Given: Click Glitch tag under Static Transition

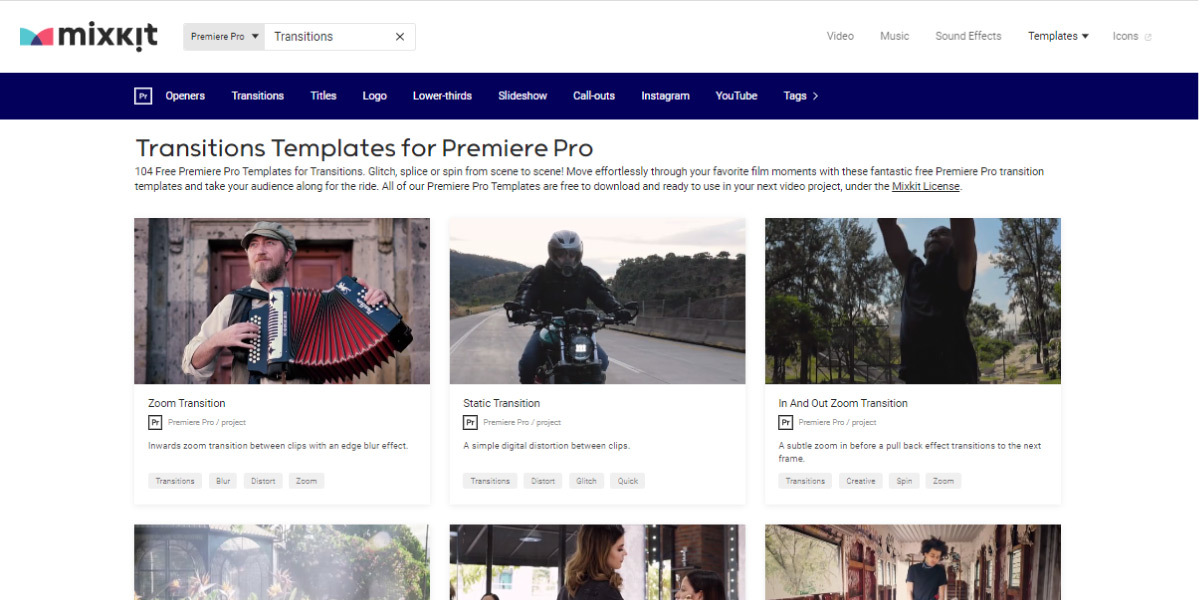Looking at the screenshot, I should [x=587, y=481].
